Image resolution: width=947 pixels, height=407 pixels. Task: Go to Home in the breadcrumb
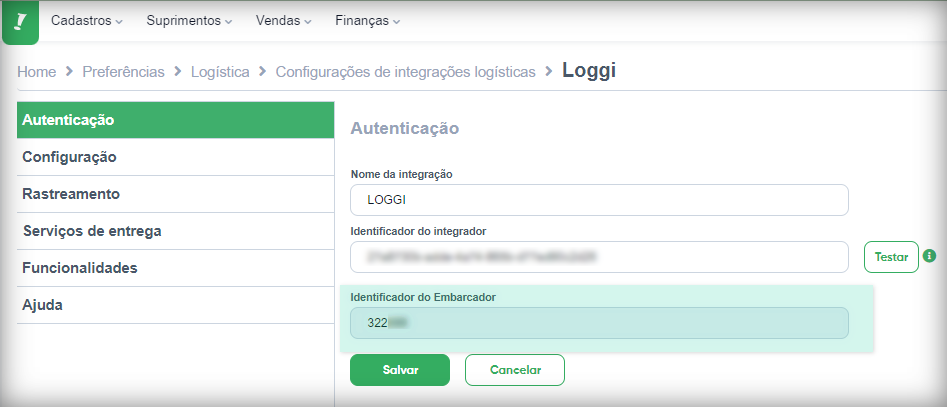tap(36, 72)
